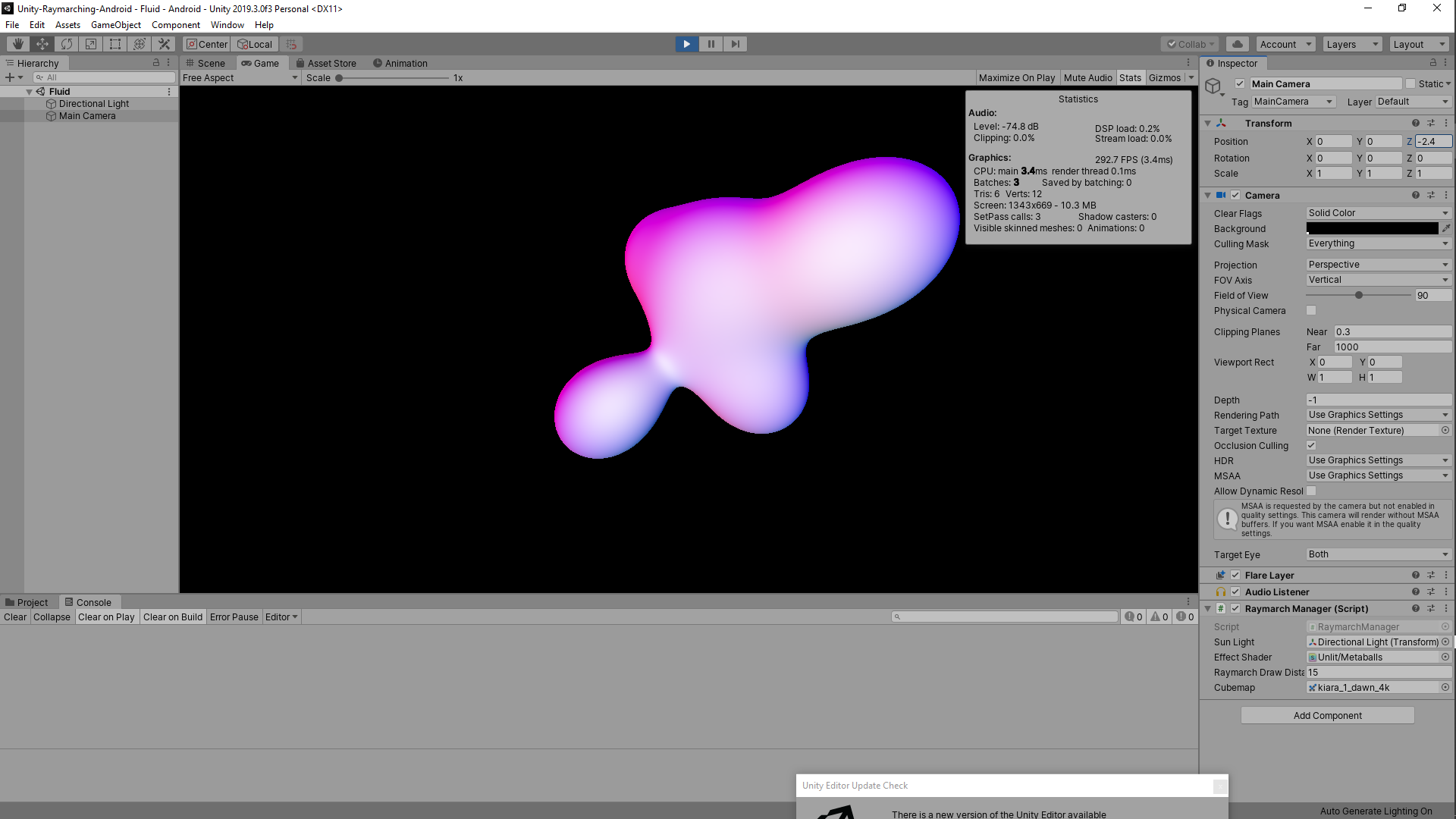Pick the Background color eyedropper
The width and height of the screenshot is (1456, 819).
pos(1446,228)
